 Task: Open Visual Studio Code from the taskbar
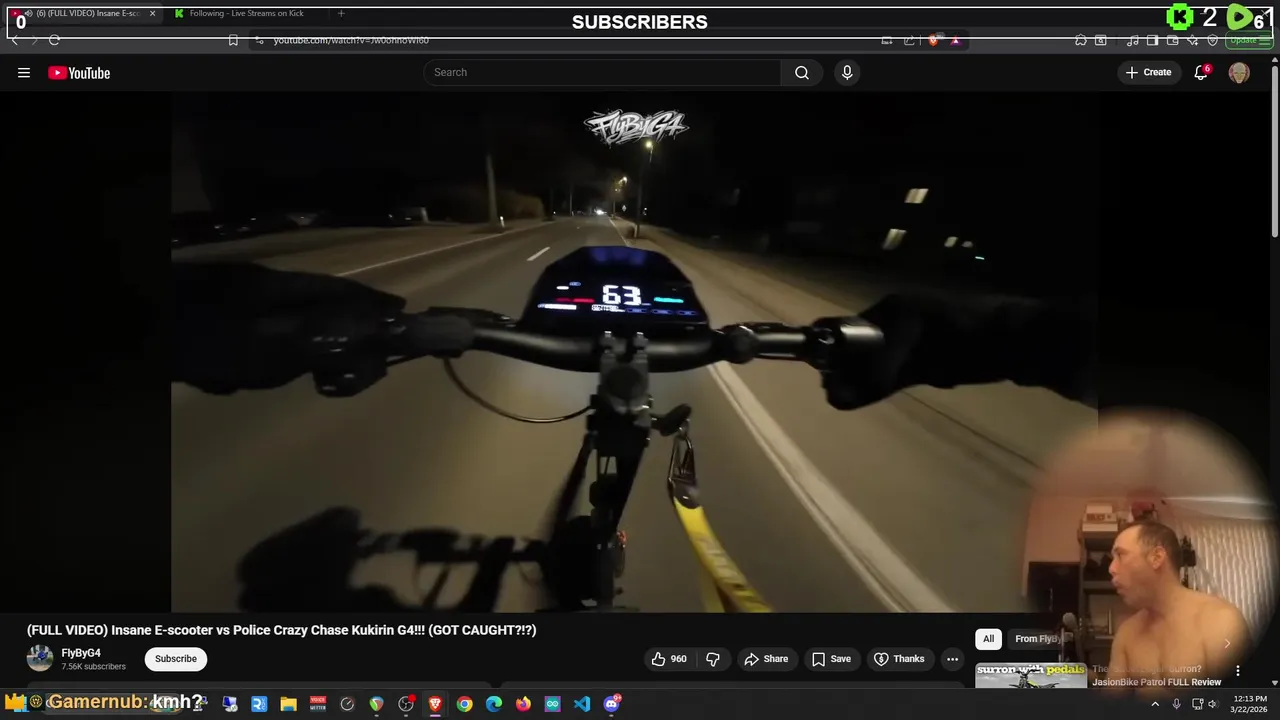tap(582, 704)
